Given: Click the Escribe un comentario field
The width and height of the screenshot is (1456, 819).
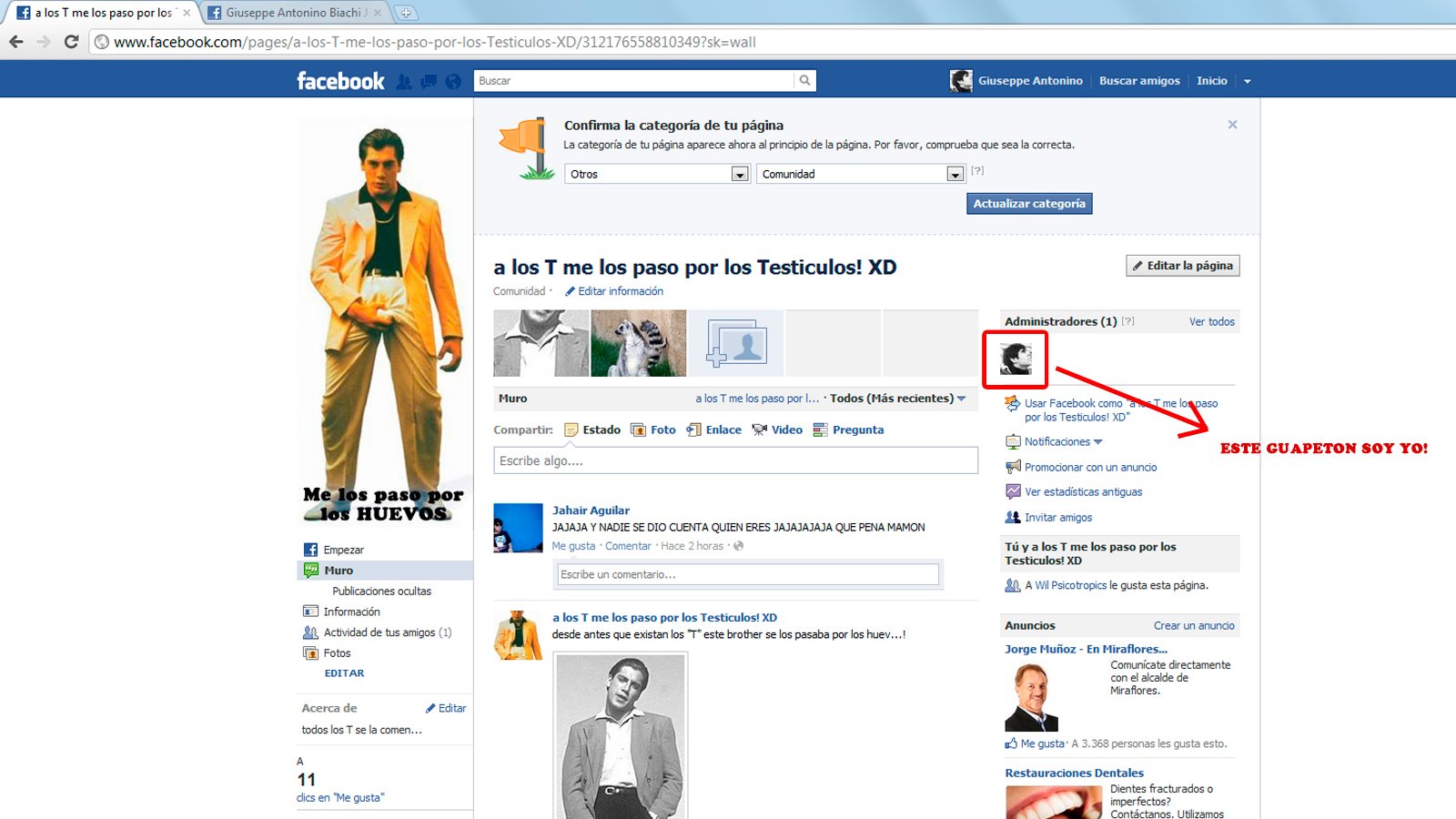Looking at the screenshot, I should (747, 574).
